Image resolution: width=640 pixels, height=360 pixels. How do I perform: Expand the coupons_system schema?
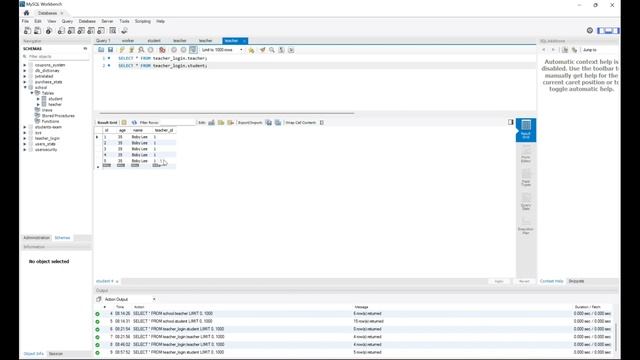25,65
